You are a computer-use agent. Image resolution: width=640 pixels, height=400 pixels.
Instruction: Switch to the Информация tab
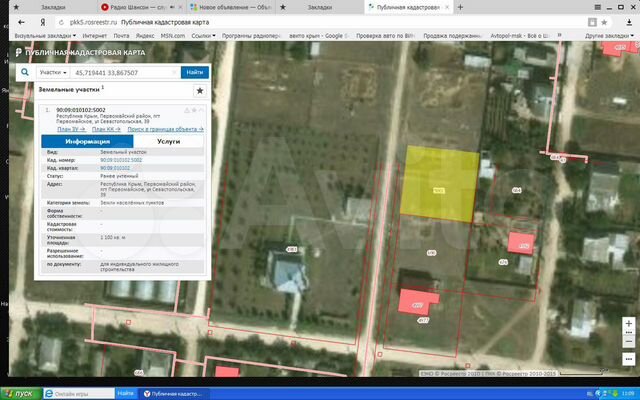pos(87,141)
